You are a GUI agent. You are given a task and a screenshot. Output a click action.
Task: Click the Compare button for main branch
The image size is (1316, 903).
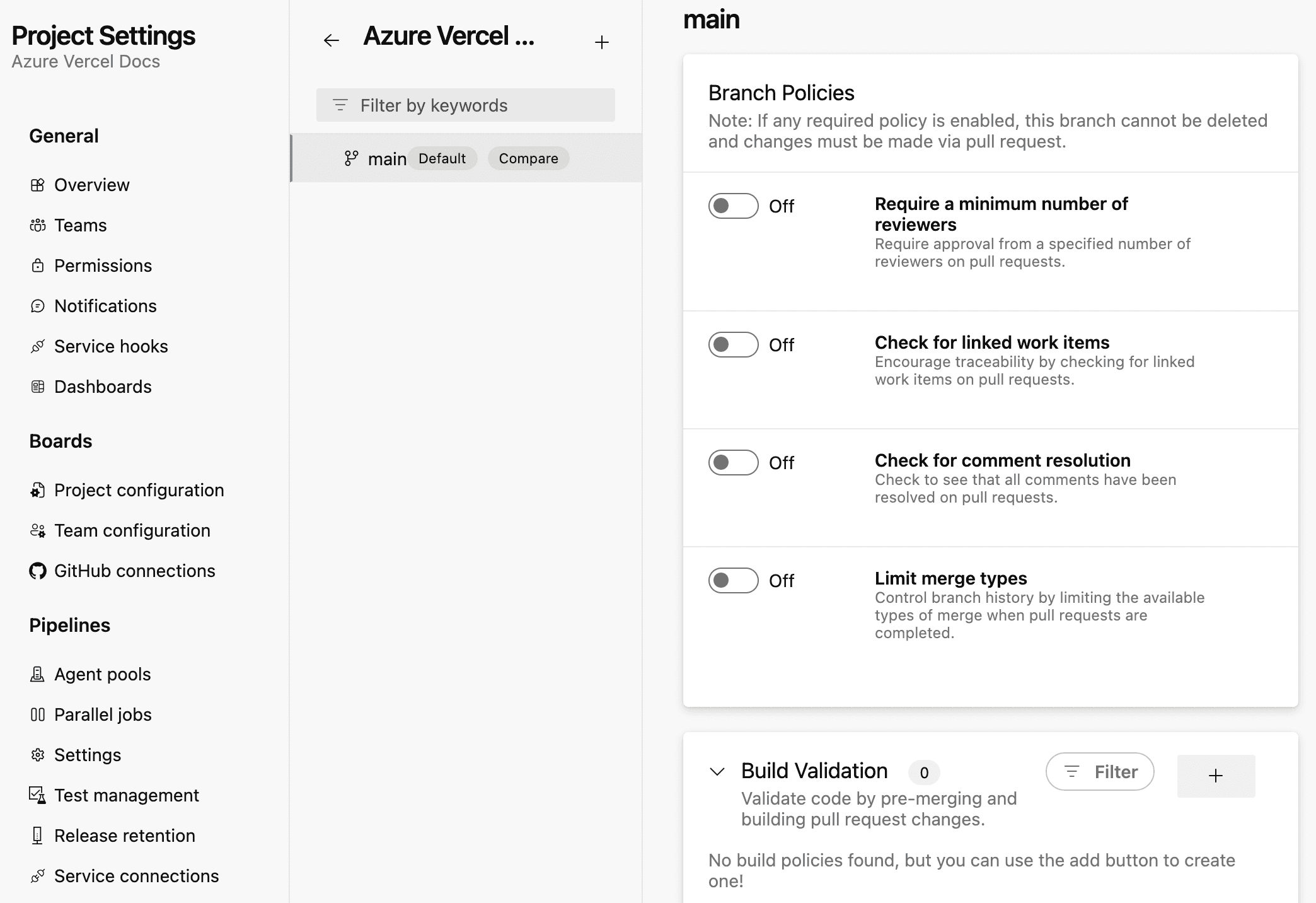pos(527,157)
